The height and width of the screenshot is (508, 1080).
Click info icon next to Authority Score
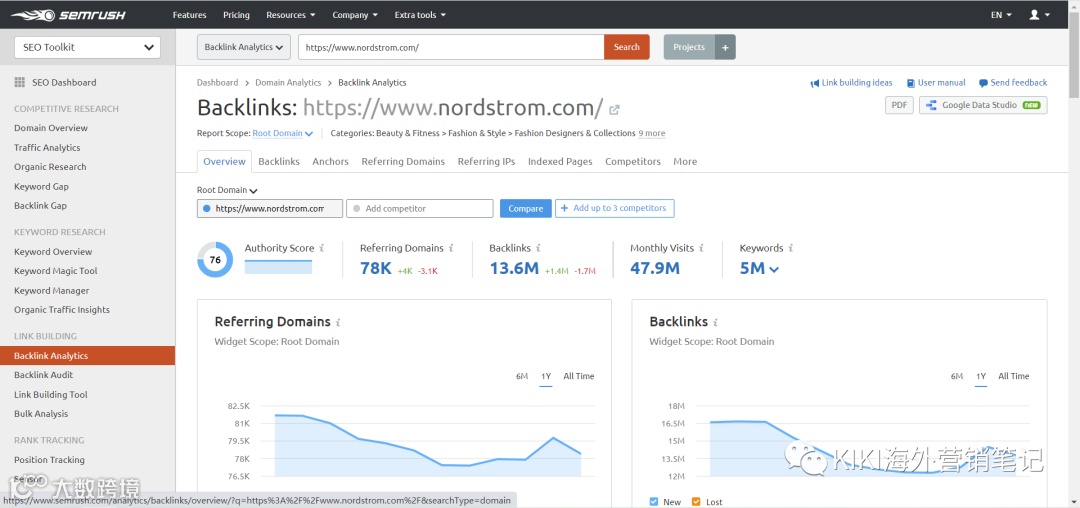point(322,248)
